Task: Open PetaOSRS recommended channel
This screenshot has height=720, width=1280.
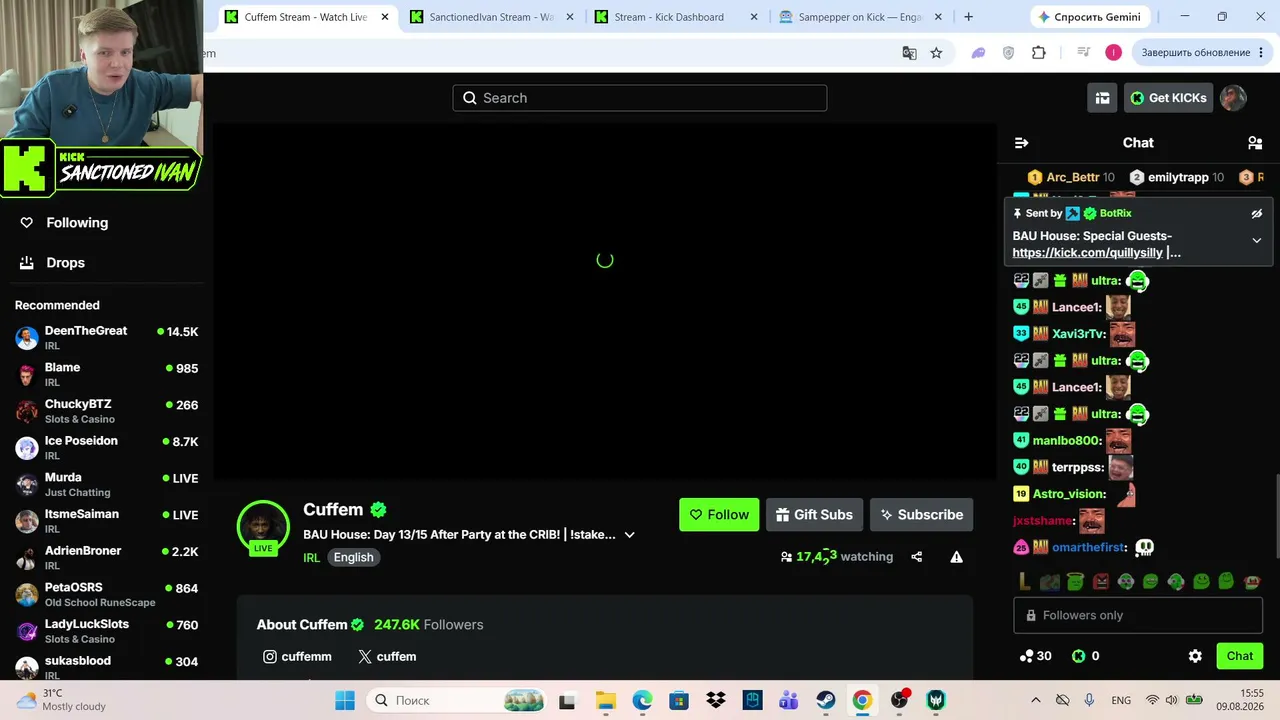Action: (107, 594)
